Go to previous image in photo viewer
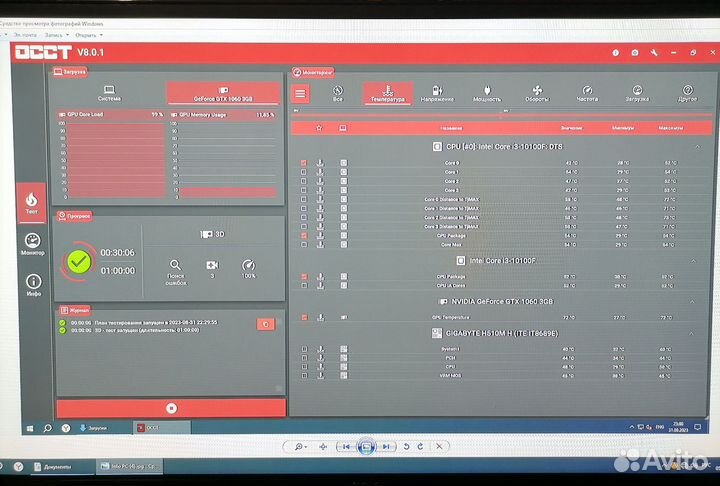Image resolution: width=720 pixels, height=486 pixels. tap(346, 446)
